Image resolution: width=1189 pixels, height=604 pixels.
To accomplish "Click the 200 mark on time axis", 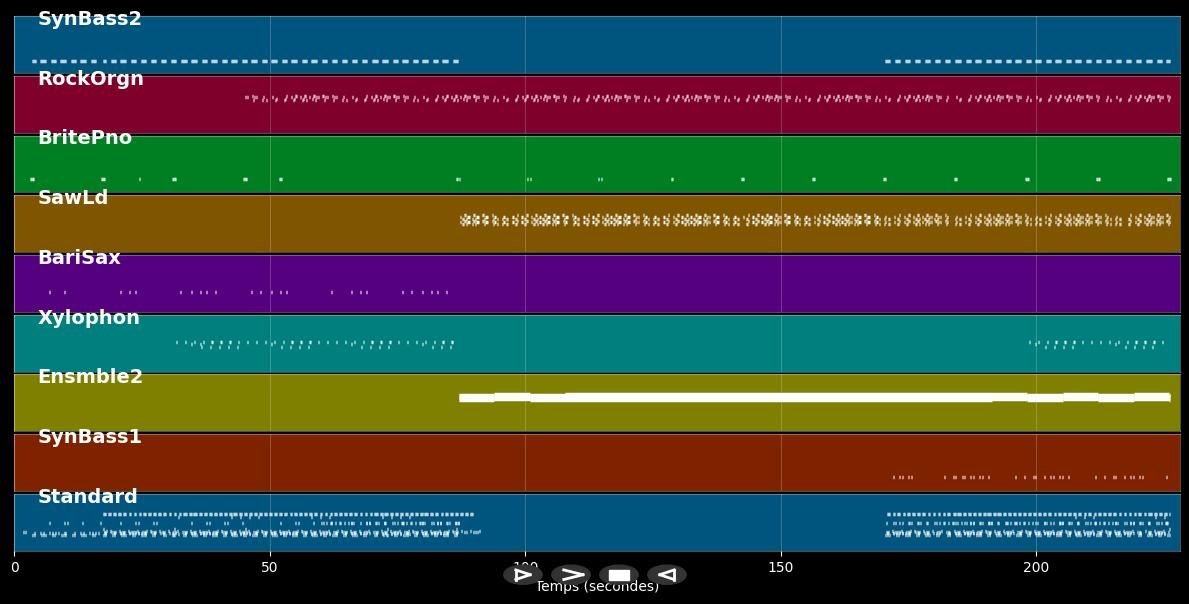I will [x=1036, y=568].
